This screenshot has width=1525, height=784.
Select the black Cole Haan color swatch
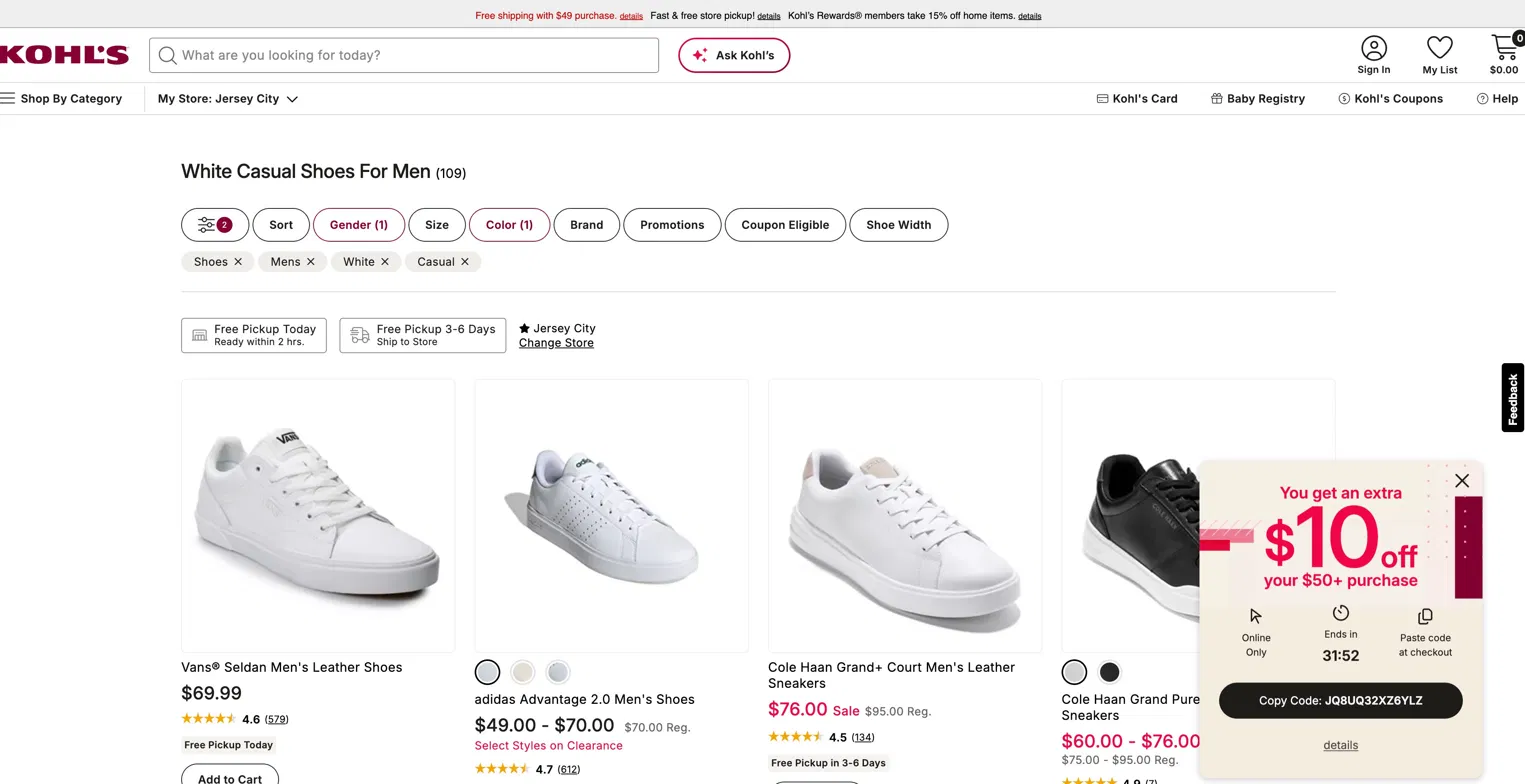(1110, 672)
